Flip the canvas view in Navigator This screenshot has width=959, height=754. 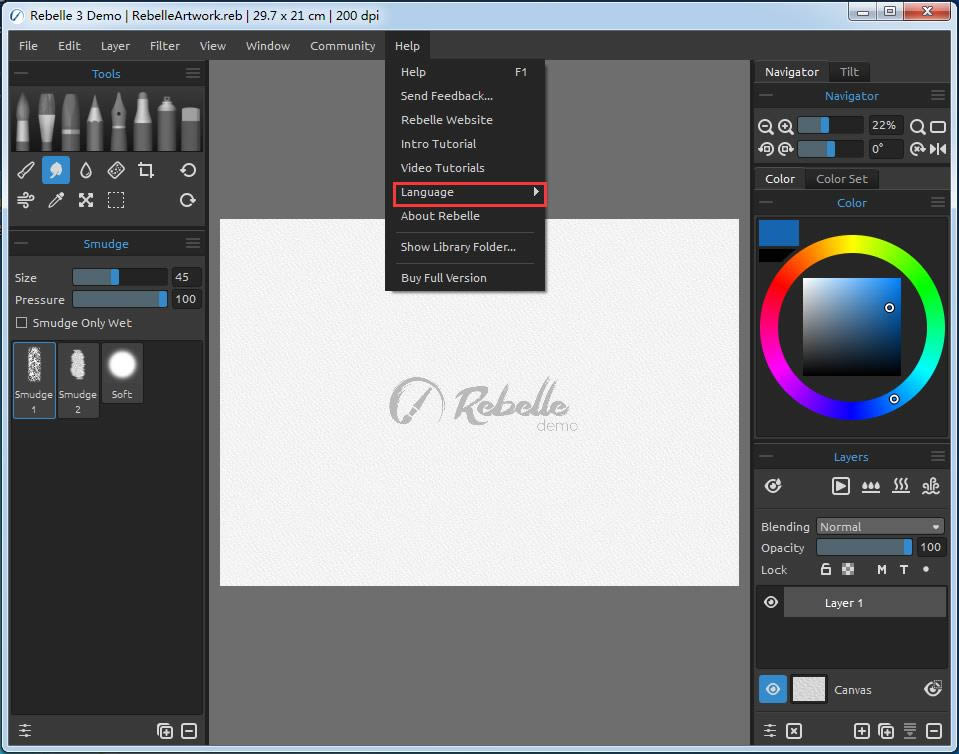938,149
